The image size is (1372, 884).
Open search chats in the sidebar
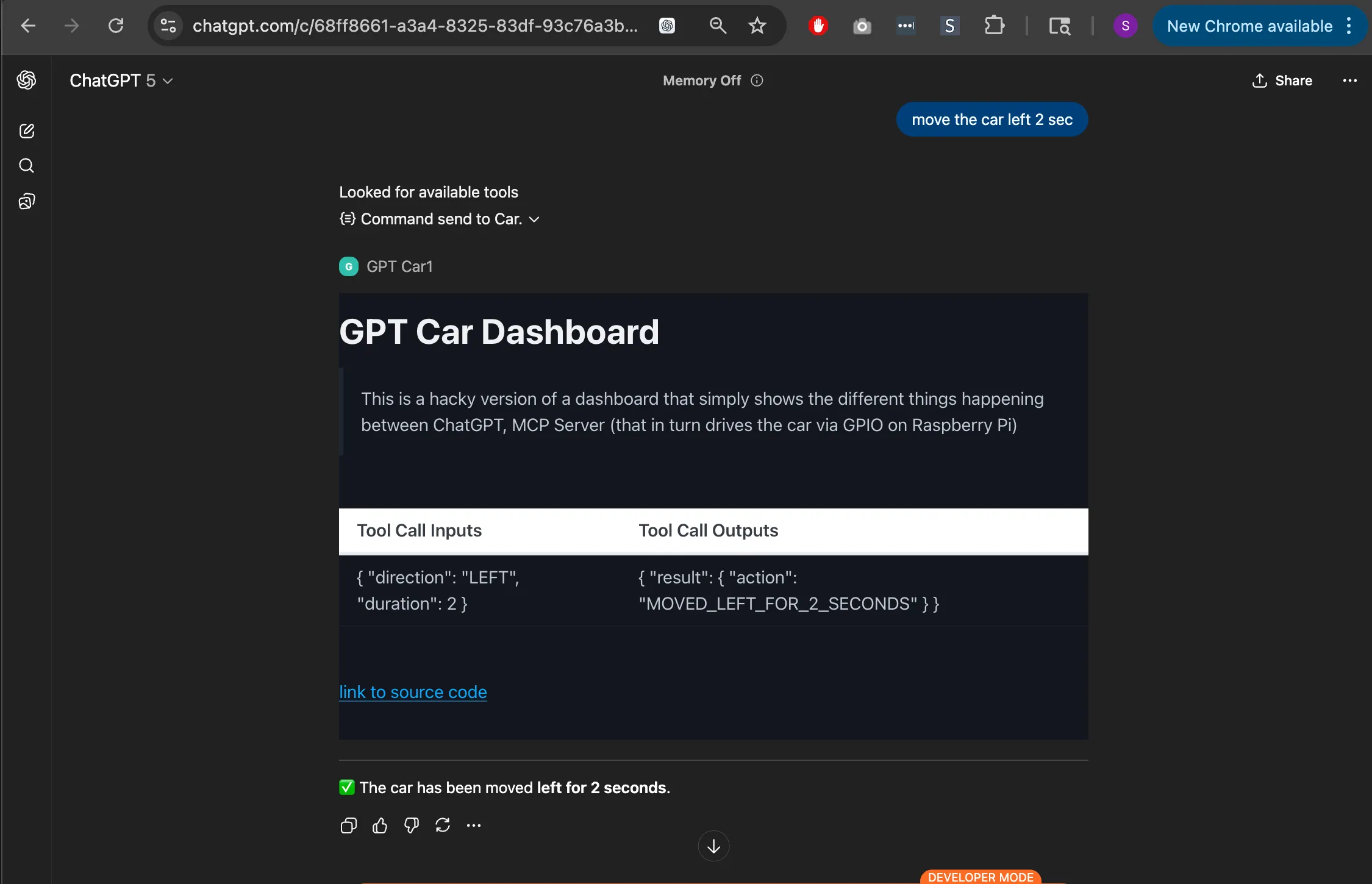click(x=26, y=166)
